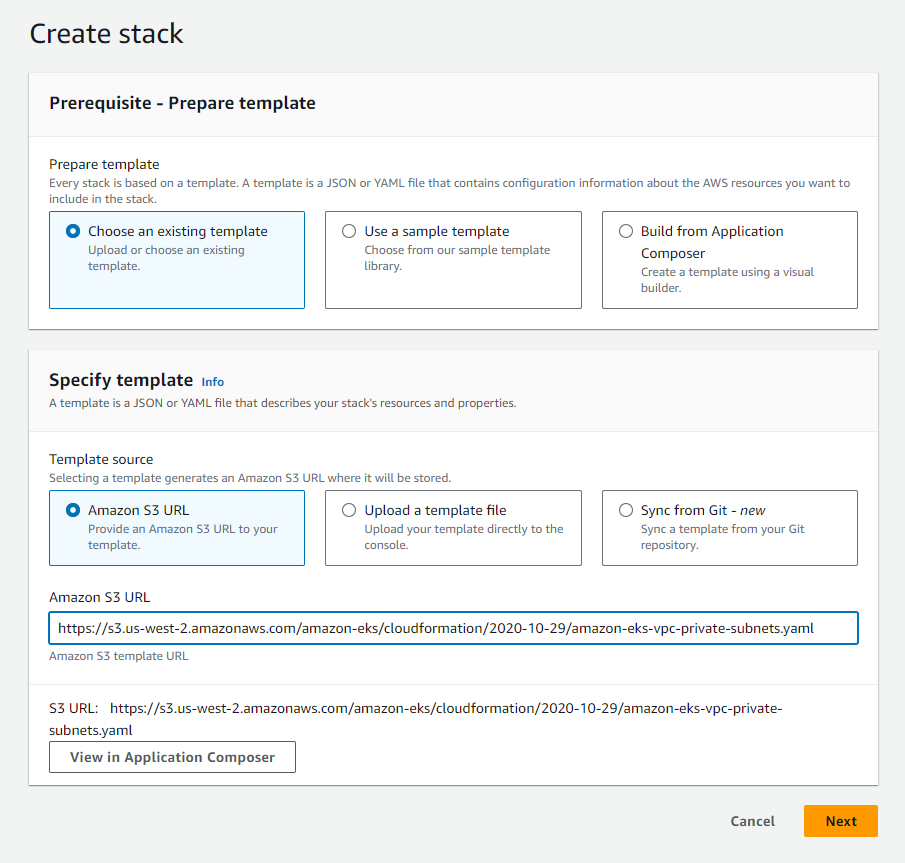Image resolution: width=905 pixels, height=863 pixels.
Task: Select the 'Choose an existing template' radio button
Action: [x=73, y=231]
